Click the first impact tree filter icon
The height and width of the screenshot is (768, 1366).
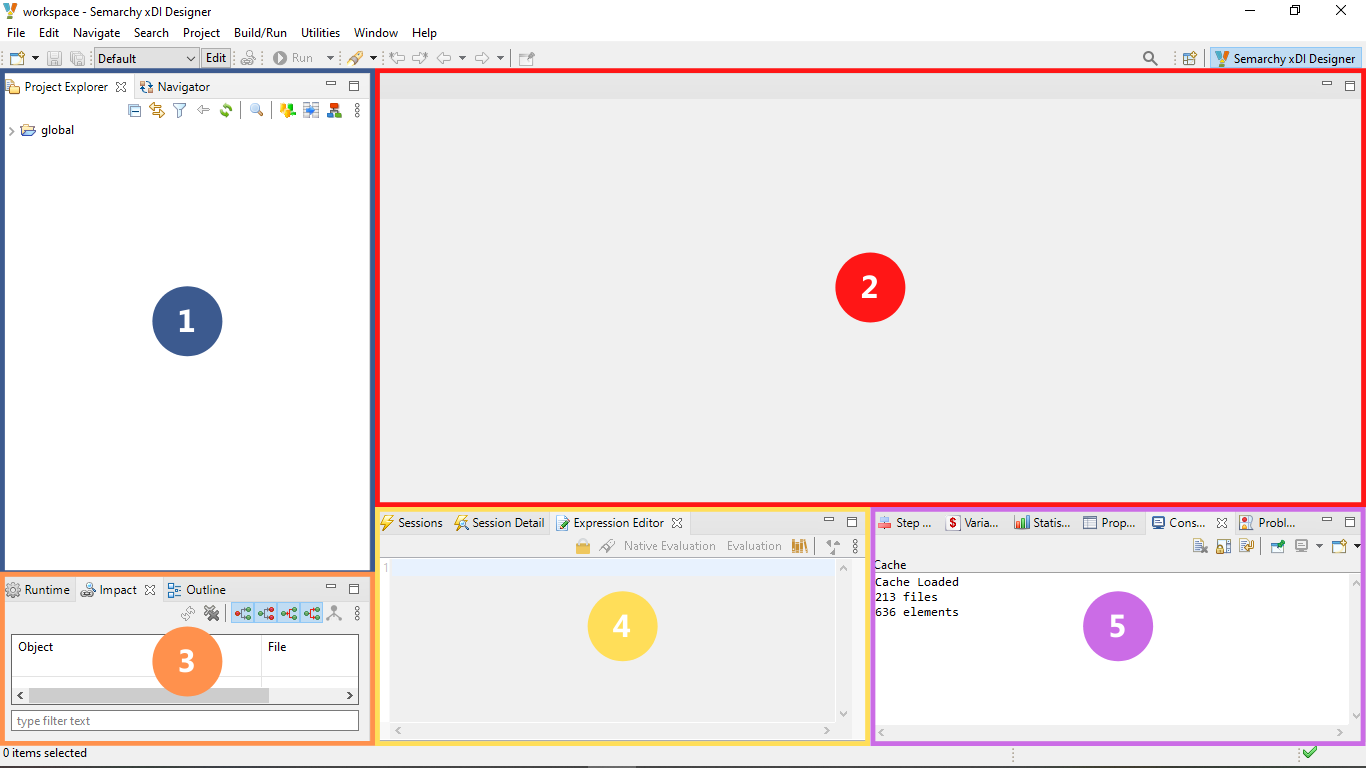point(243,613)
